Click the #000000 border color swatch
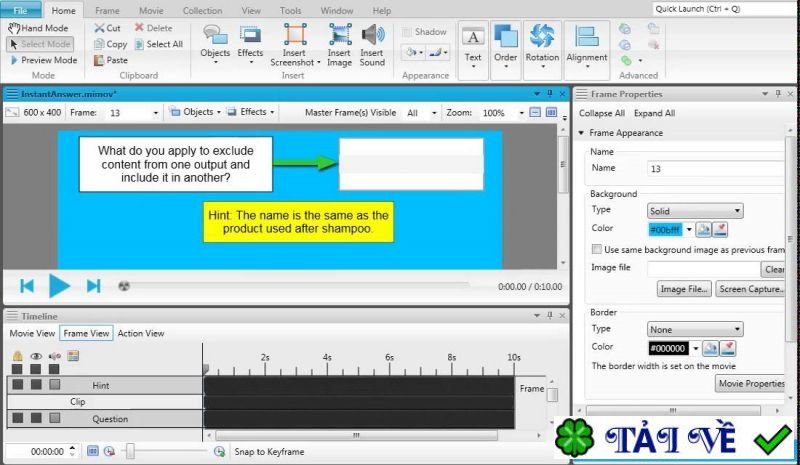Viewport: 800px width, 465px height. click(x=668, y=349)
